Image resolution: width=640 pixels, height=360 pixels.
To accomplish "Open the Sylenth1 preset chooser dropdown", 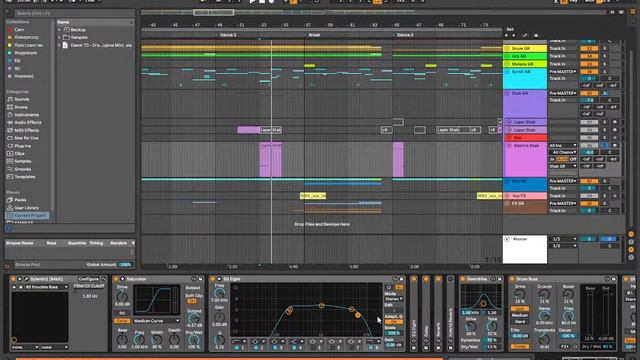I will tap(46, 287).
